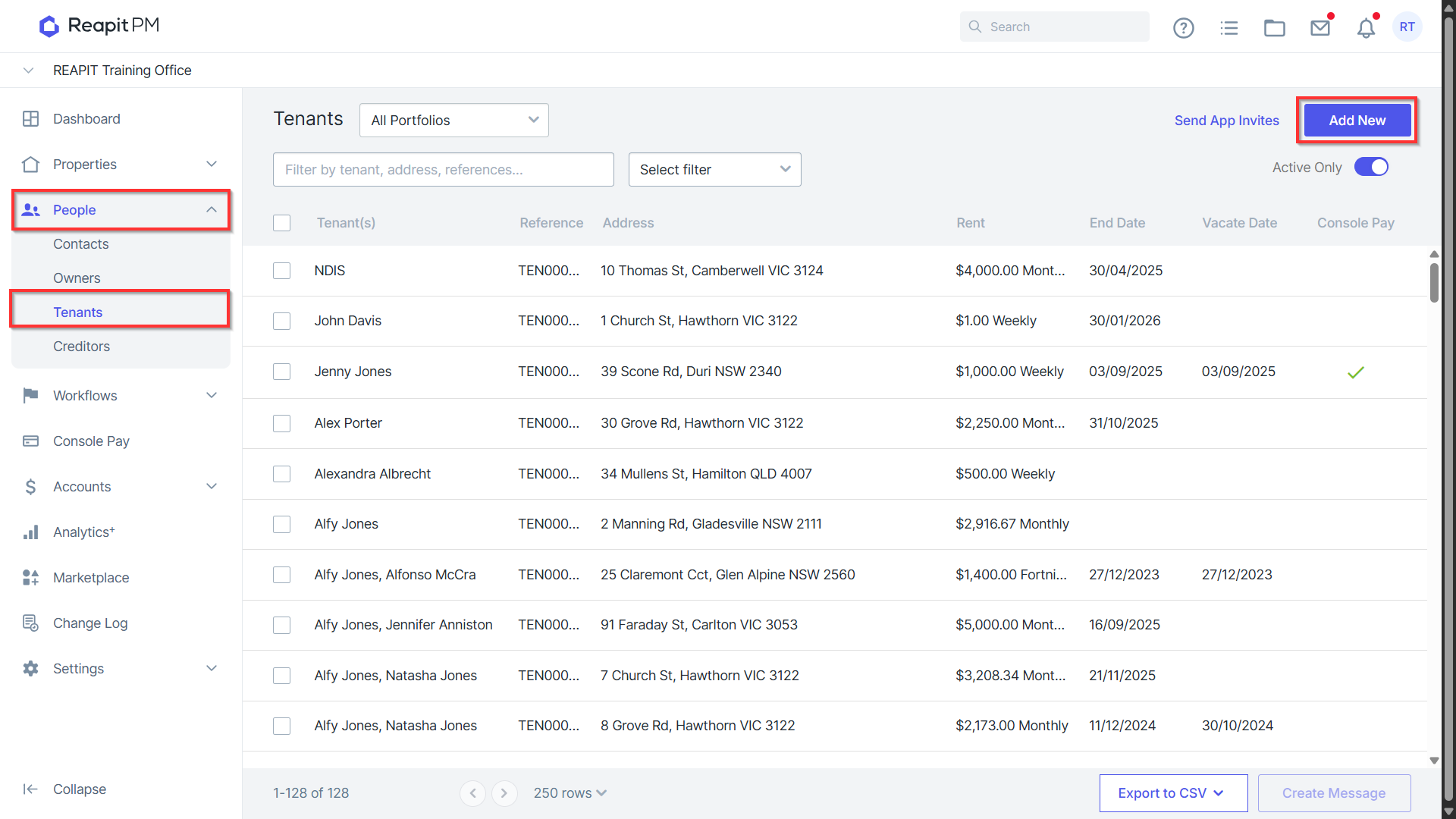This screenshot has height=819, width=1456.
Task: Click the Settings gear icon
Action: [30, 668]
